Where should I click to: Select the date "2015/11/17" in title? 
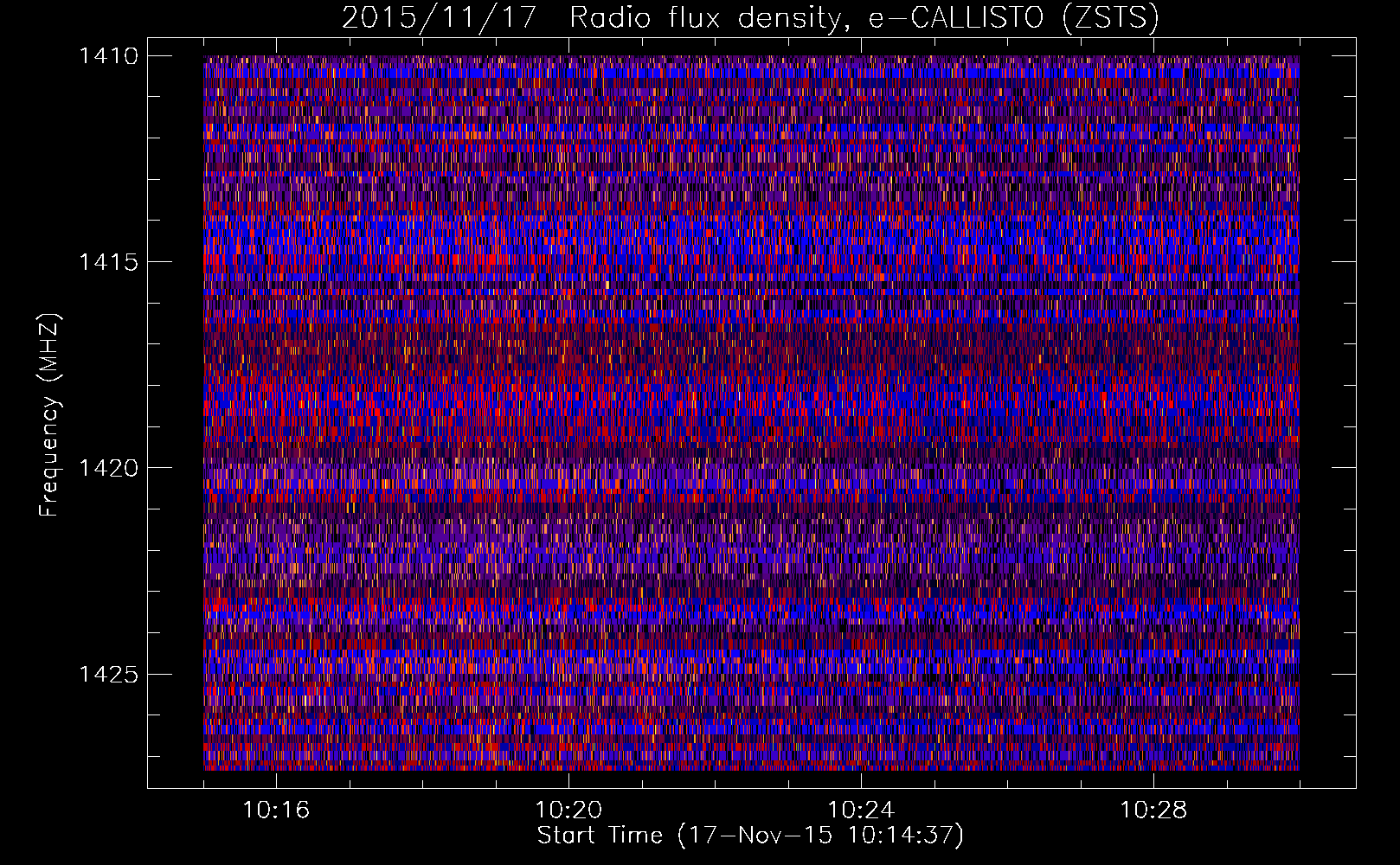pos(440,17)
